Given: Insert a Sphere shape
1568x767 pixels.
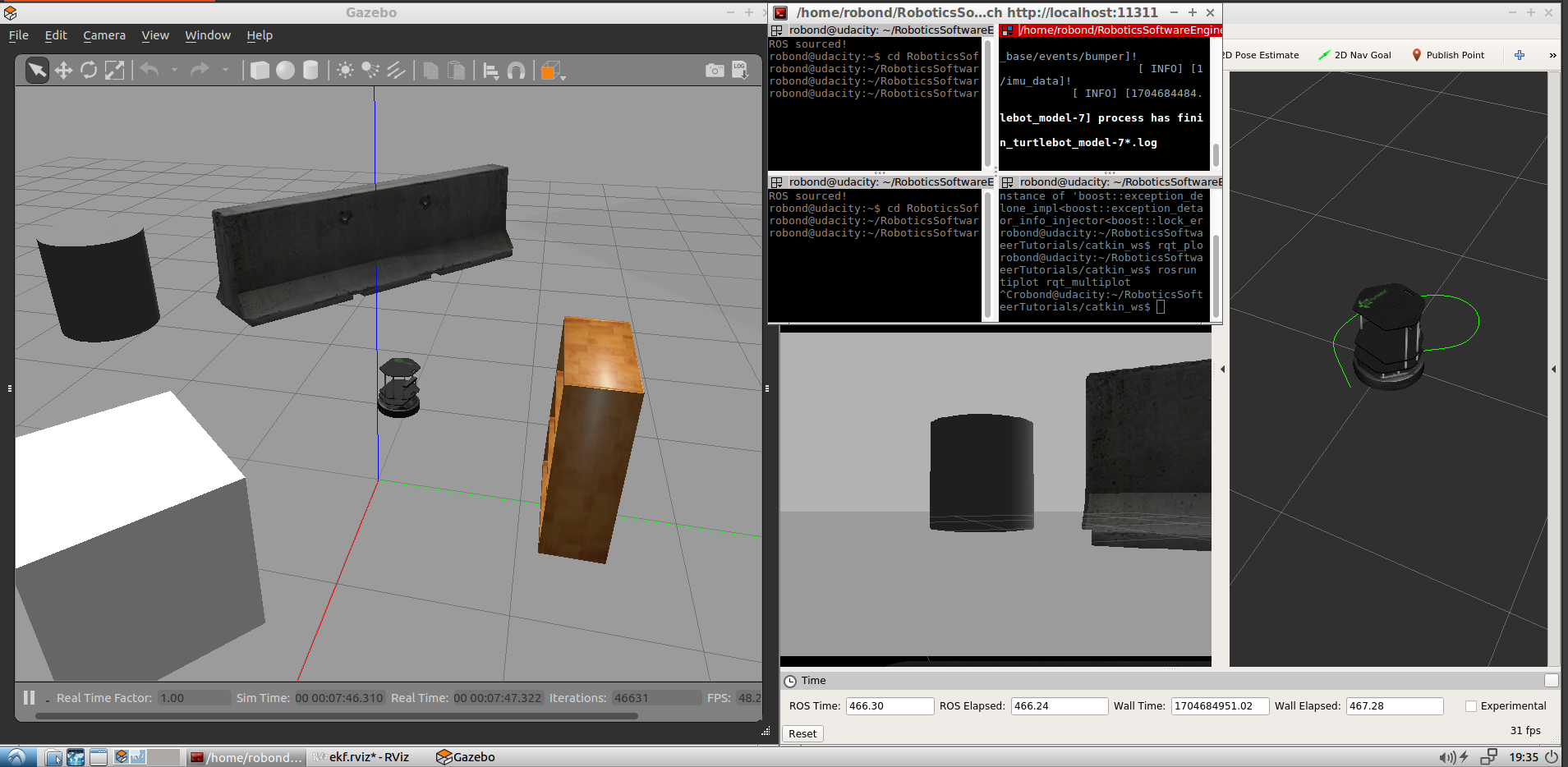Looking at the screenshot, I should [285, 71].
